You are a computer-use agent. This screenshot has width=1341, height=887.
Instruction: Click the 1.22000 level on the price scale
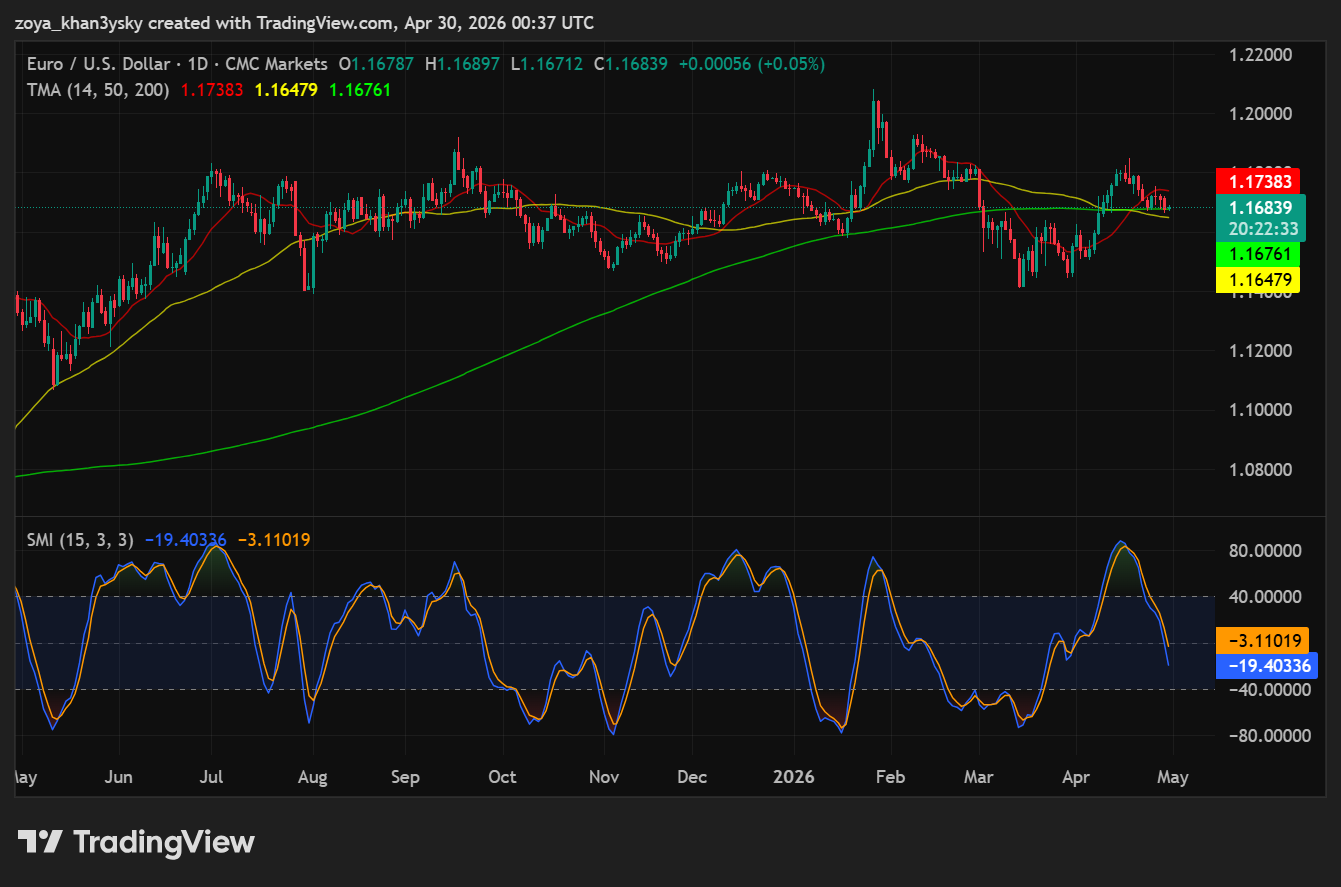[x=1261, y=54]
